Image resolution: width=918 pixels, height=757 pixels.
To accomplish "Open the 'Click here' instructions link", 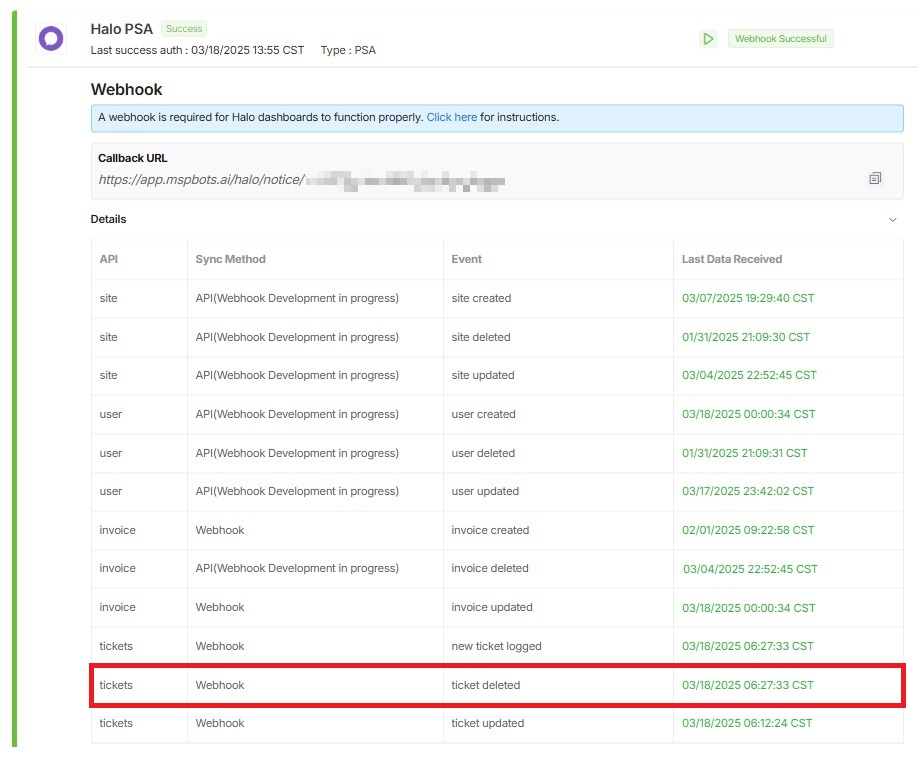I will (451, 117).
